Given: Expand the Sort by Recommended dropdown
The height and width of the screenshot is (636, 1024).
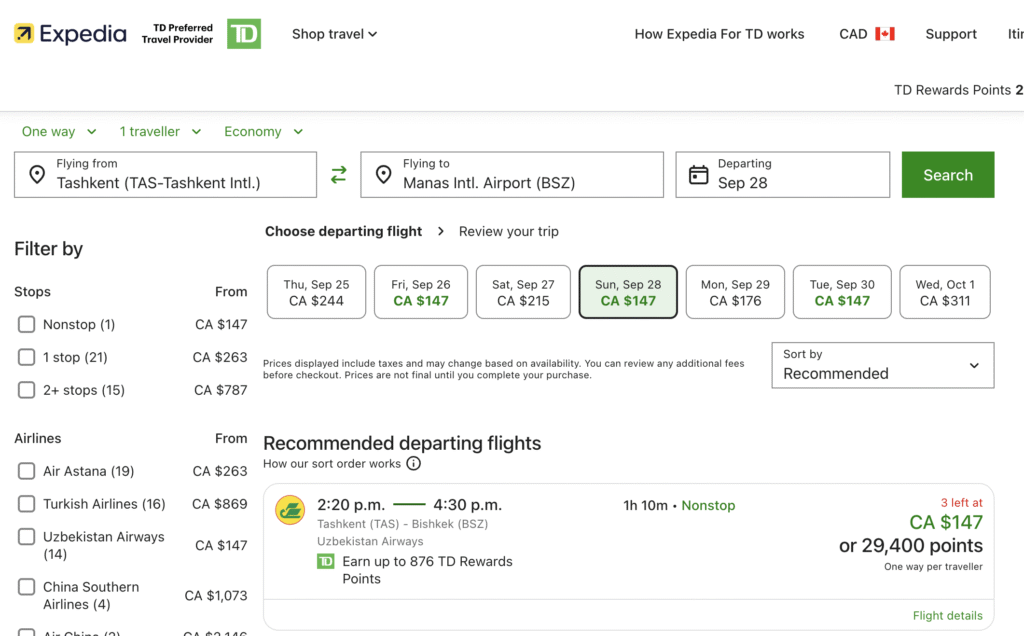Looking at the screenshot, I should click(882, 365).
